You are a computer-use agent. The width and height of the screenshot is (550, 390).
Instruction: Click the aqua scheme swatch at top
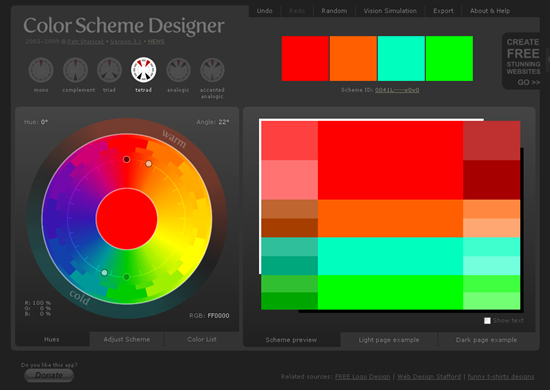[x=401, y=59]
